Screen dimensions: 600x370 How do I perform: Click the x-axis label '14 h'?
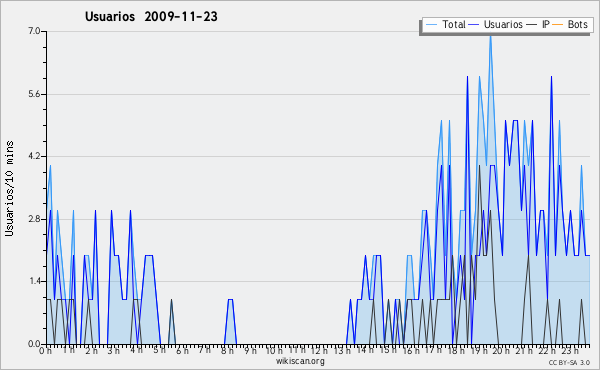tap(365, 350)
